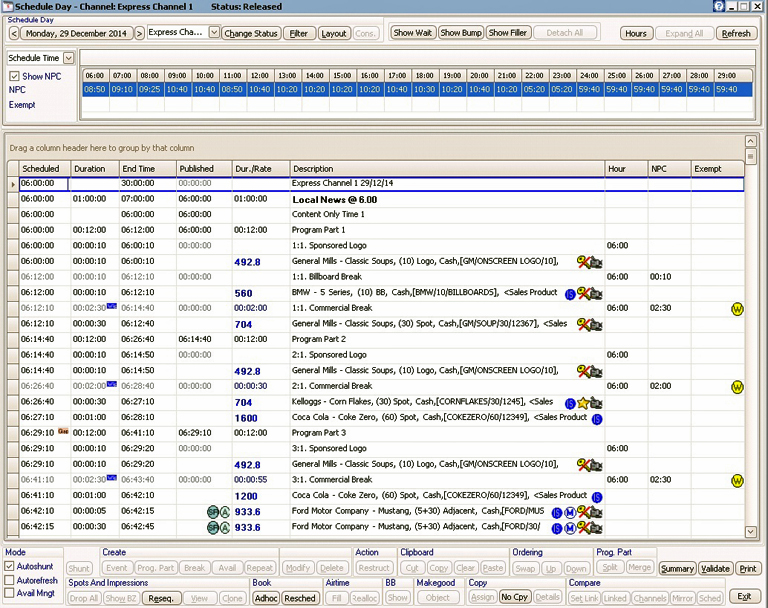The width and height of the screenshot is (768, 608).
Task: Open the Express Channel dropdown
Action: click(x=214, y=33)
